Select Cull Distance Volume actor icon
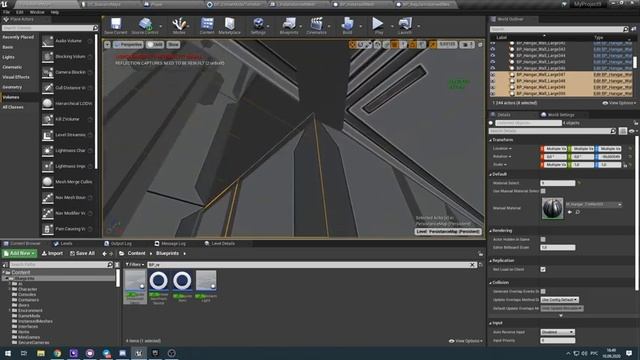This screenshot has height=360, width=640. (48, 88)
